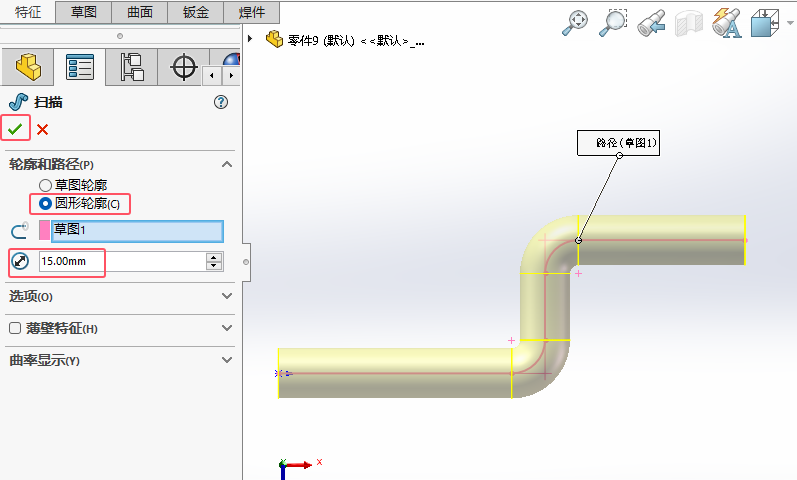Click the 扫描 sweep feature icon
This screenshot has height=480, width=797.
(18, 102)
